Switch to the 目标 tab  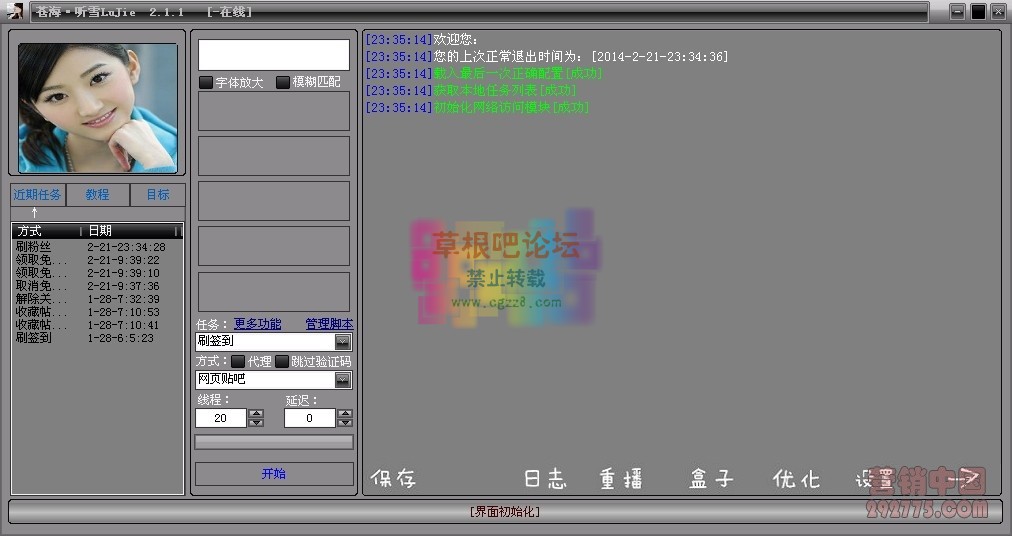pos(158,194)
